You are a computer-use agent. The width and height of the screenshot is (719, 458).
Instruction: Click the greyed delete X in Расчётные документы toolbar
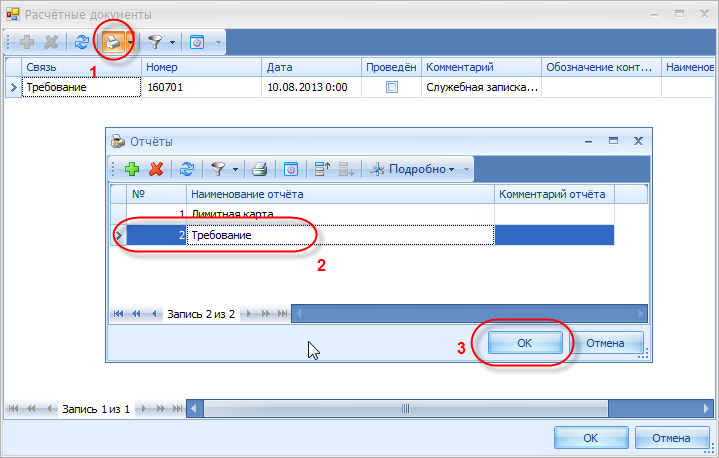(x=51, y=42)
